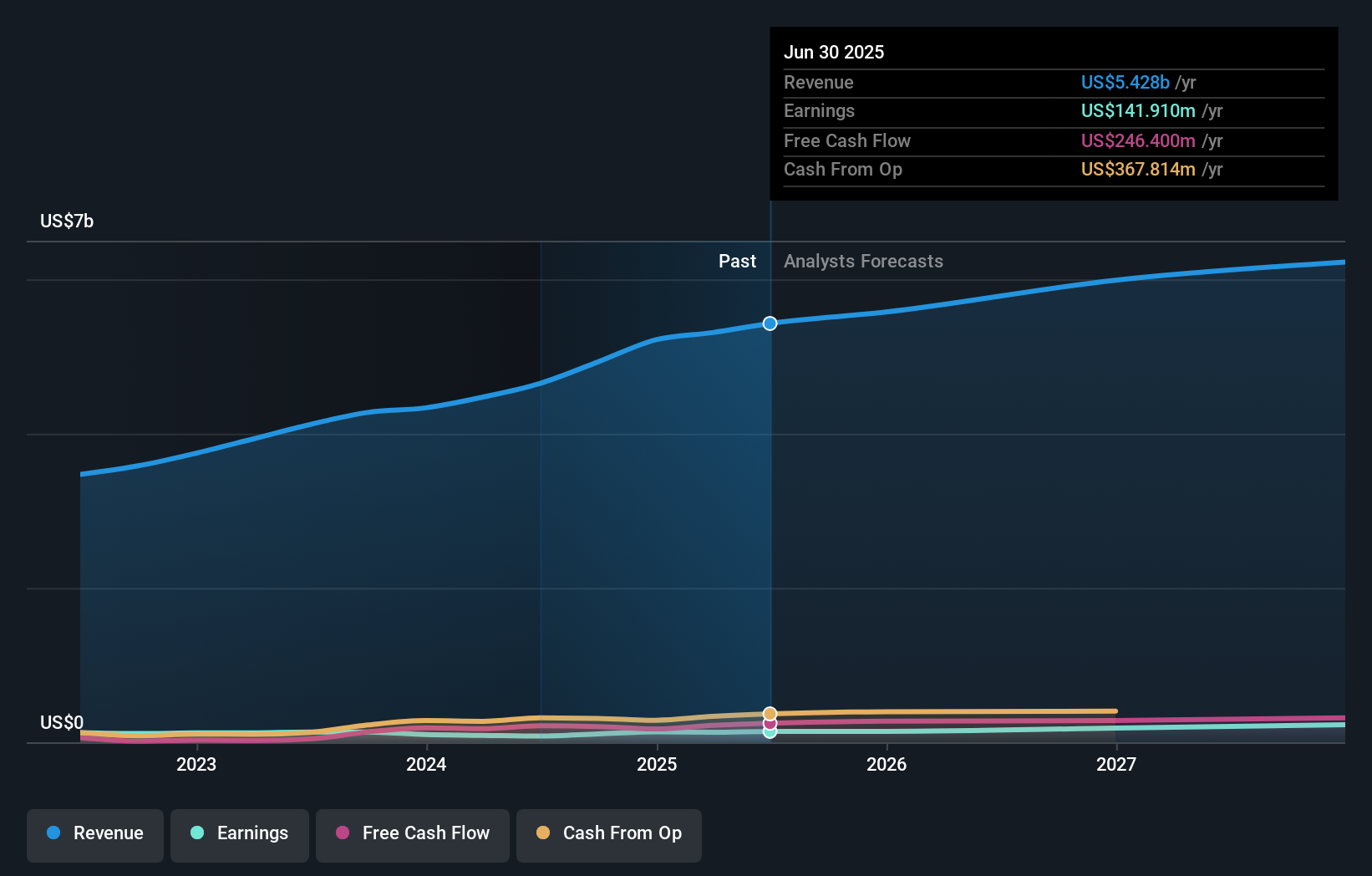Click the yellow Cash From Op chart marker
Image resolution: width=1372 pixels, height=876 pixels.
[770, 713]
